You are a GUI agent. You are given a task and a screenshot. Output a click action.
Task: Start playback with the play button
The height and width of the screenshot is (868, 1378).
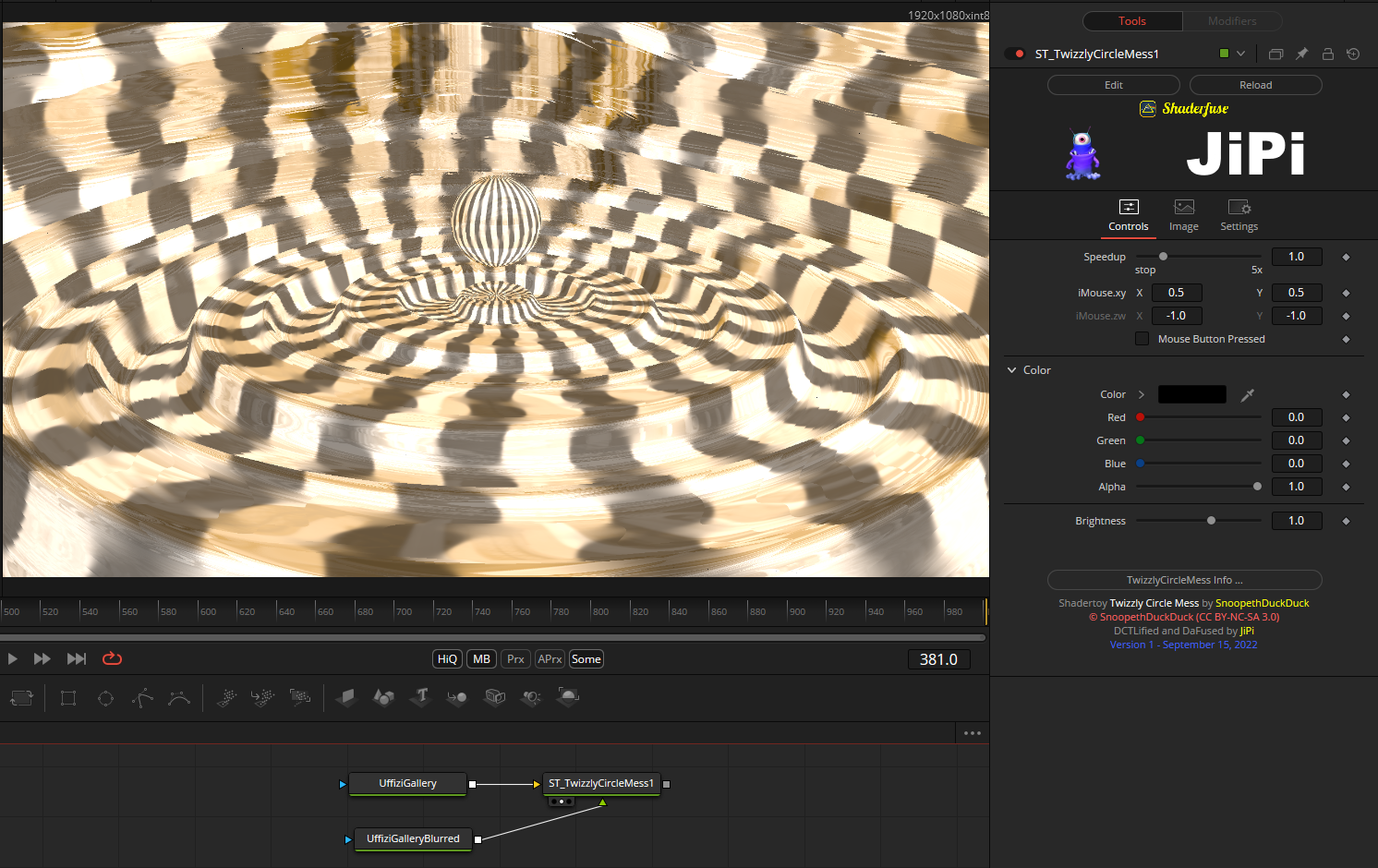(x=13, y=658)
